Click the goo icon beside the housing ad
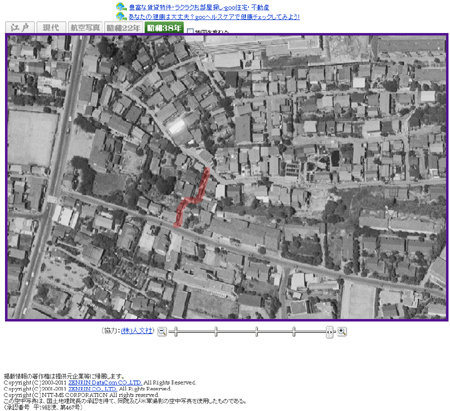 coord(121,7)
